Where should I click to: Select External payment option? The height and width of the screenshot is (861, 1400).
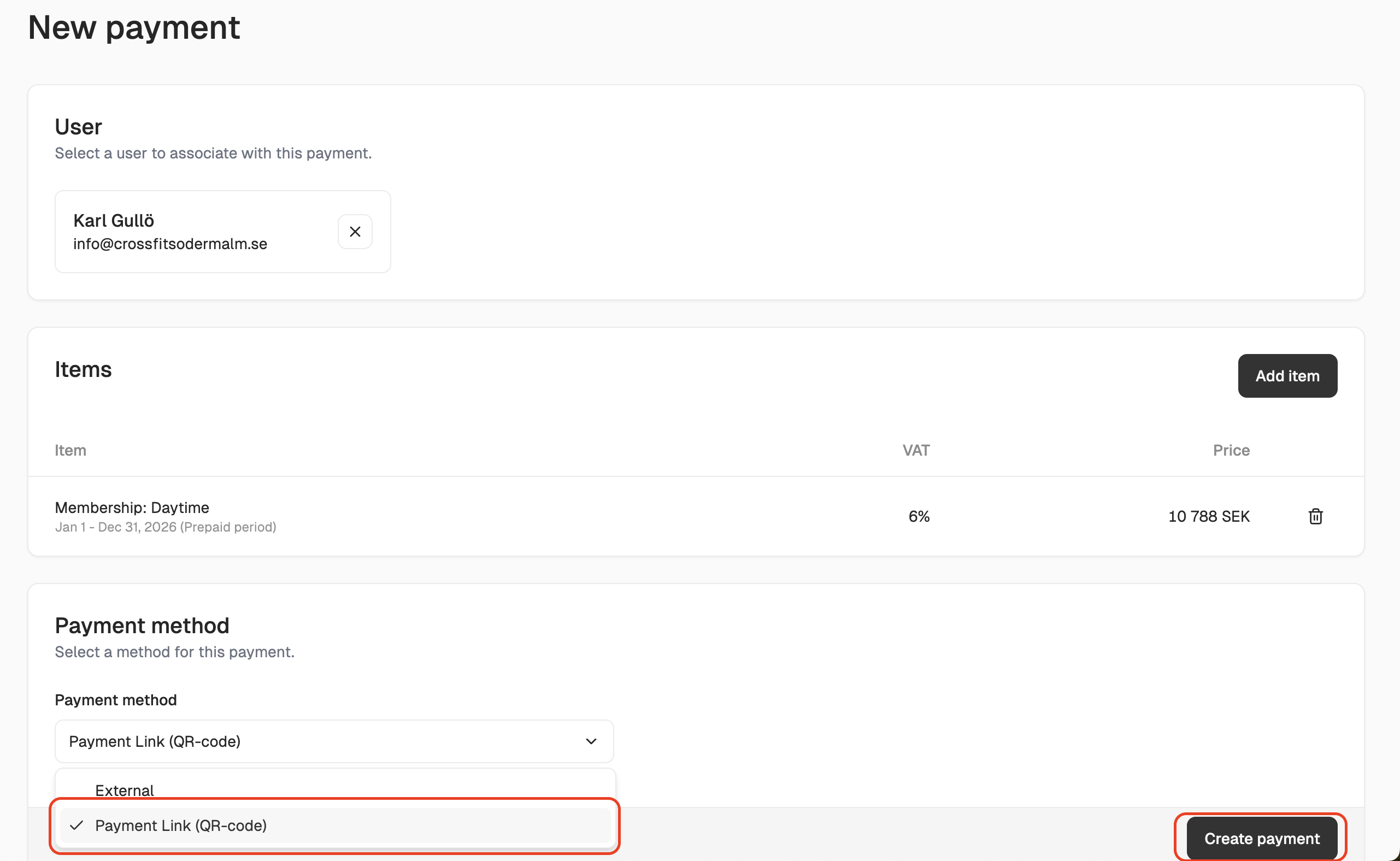point(124,790)
